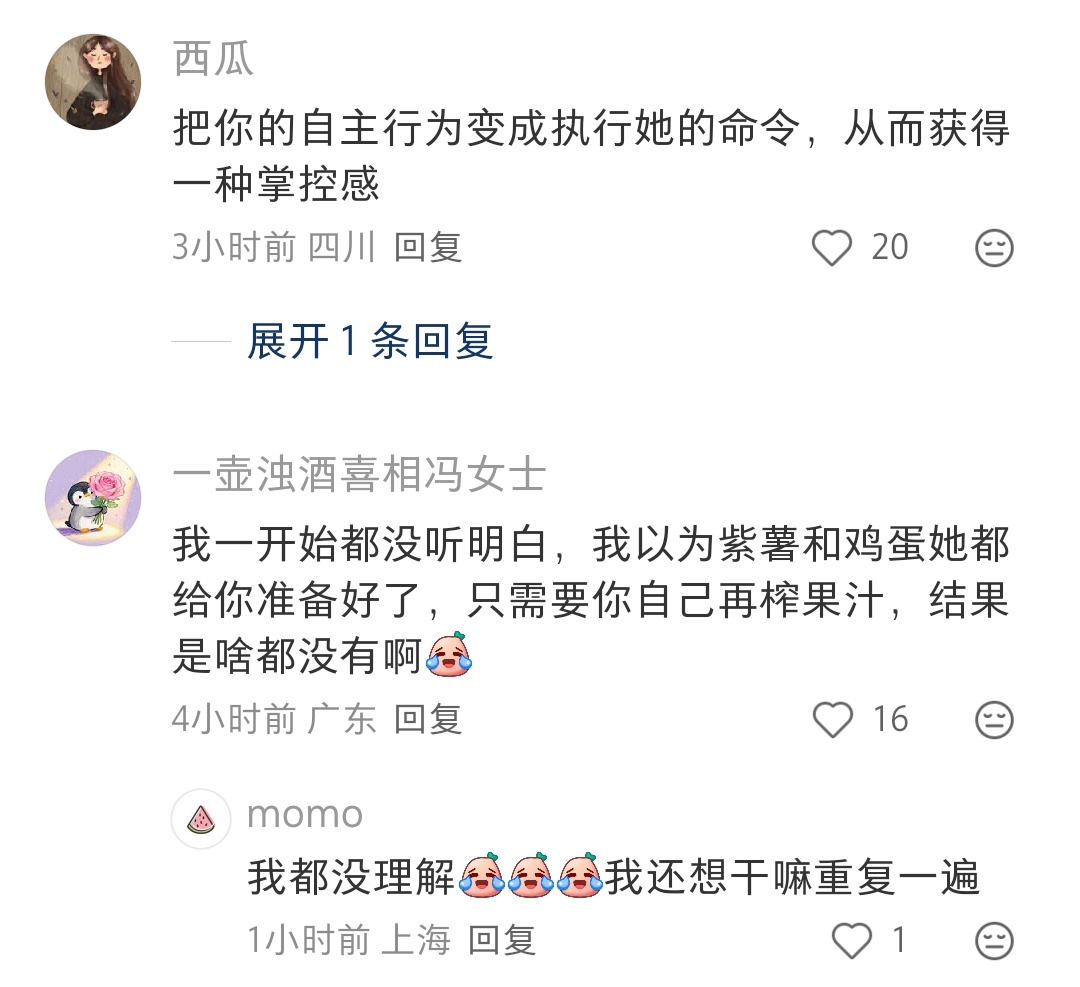Tap the dislike face on 西瓜's comment

[x=994, y=248]
